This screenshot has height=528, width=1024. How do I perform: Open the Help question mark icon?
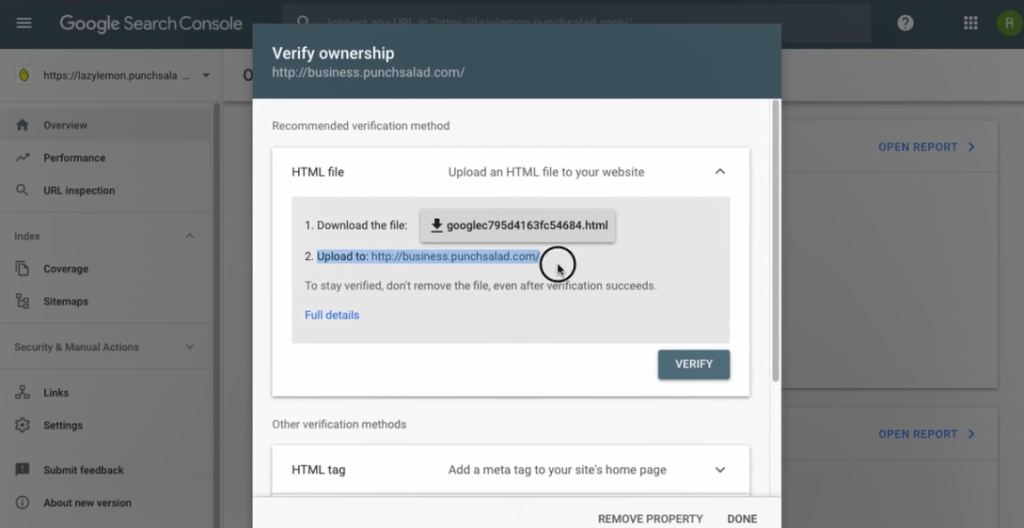(x=905, y=23)
